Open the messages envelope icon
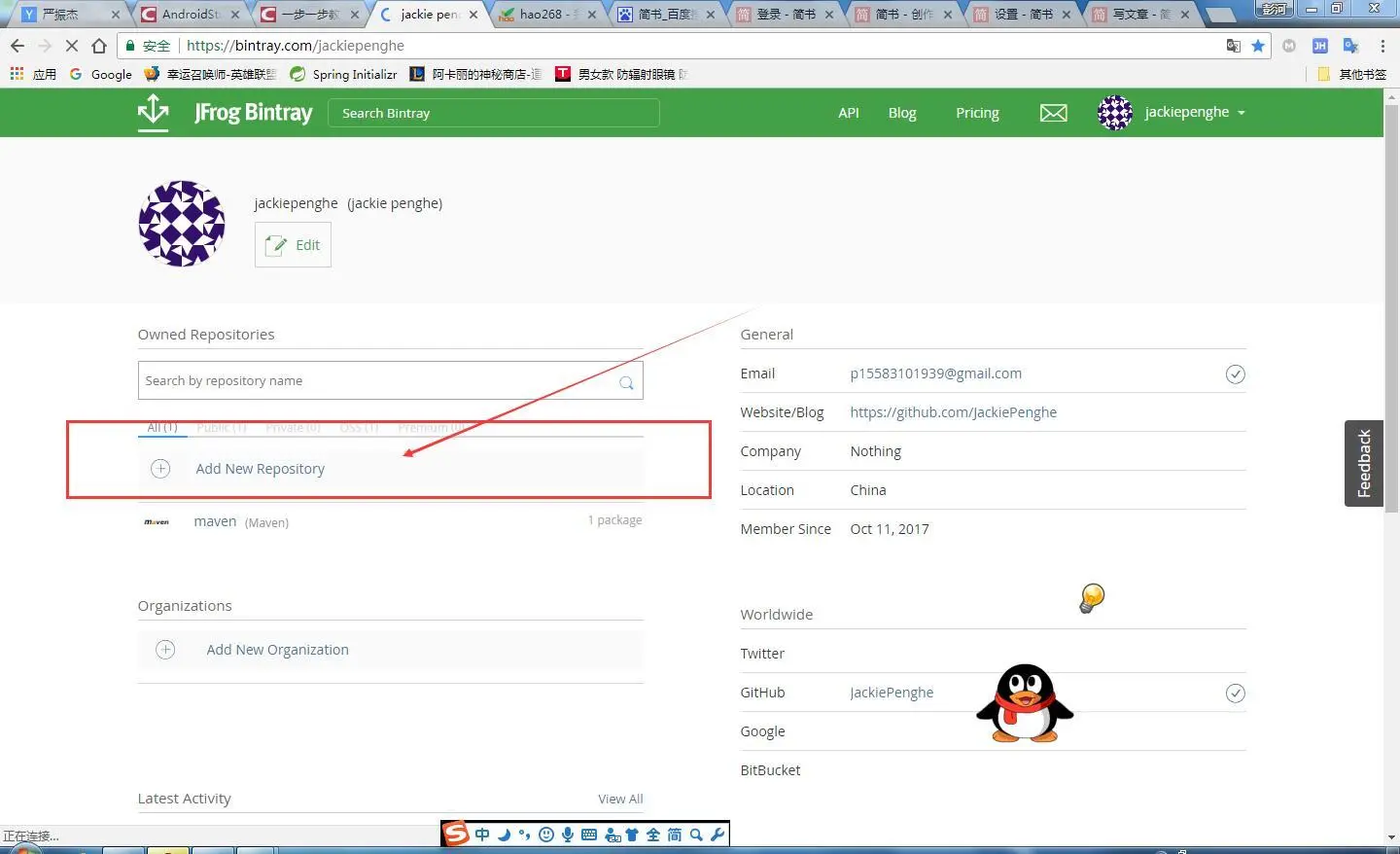 [1053, 113]
